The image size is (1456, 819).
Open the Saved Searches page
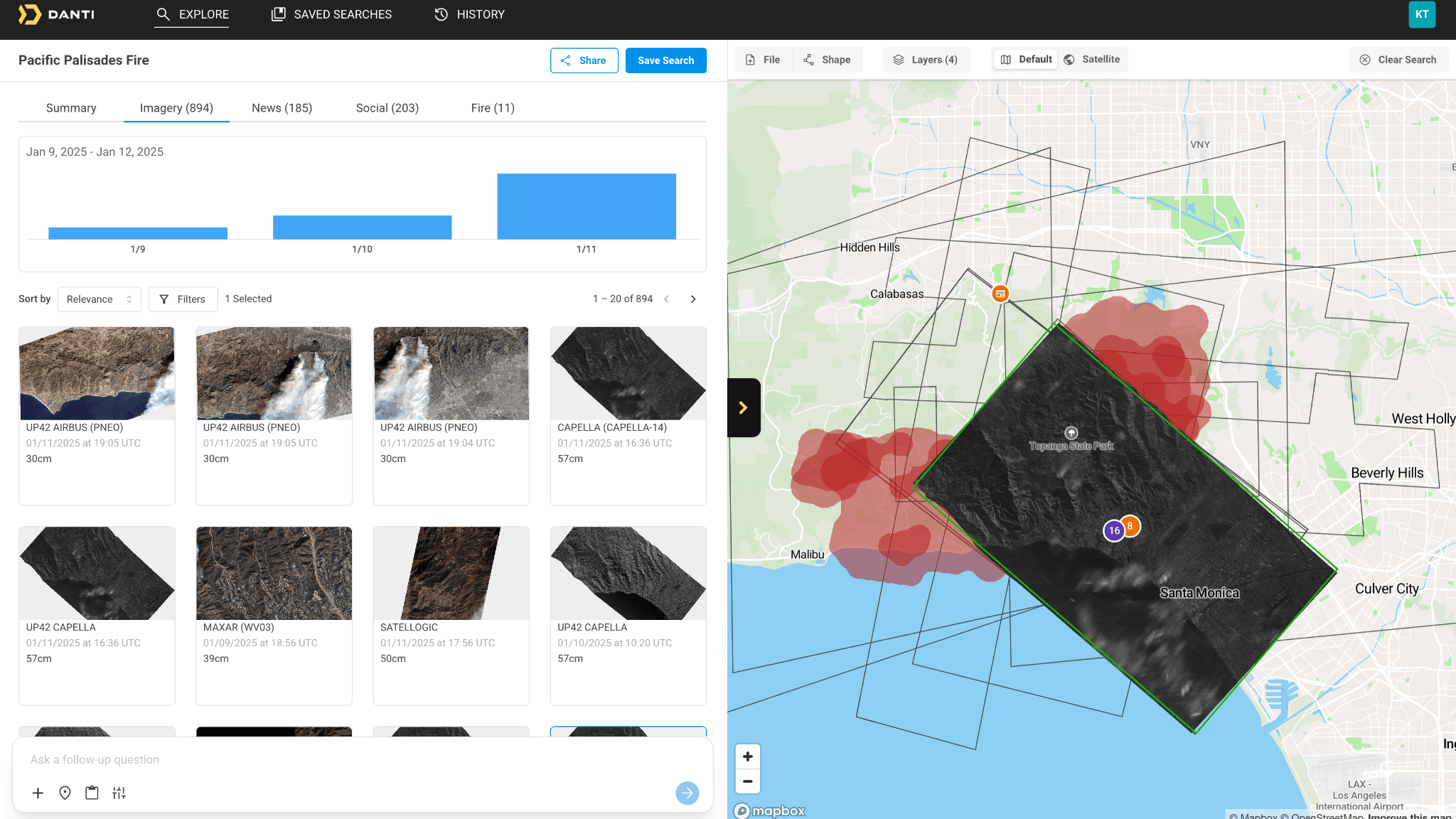click(331, 14)
